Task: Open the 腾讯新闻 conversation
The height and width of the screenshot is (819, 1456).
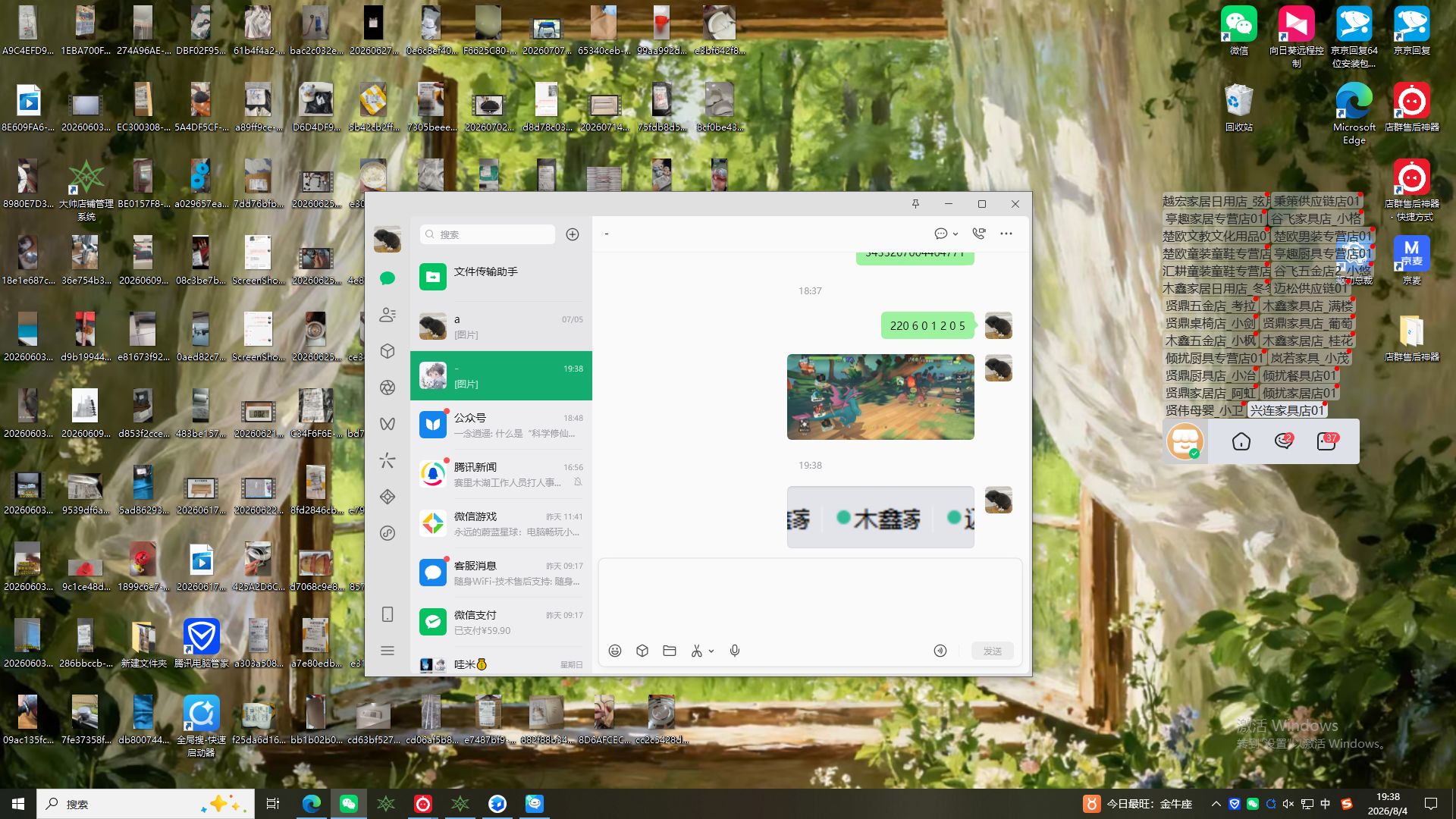Action: [501, 474]
